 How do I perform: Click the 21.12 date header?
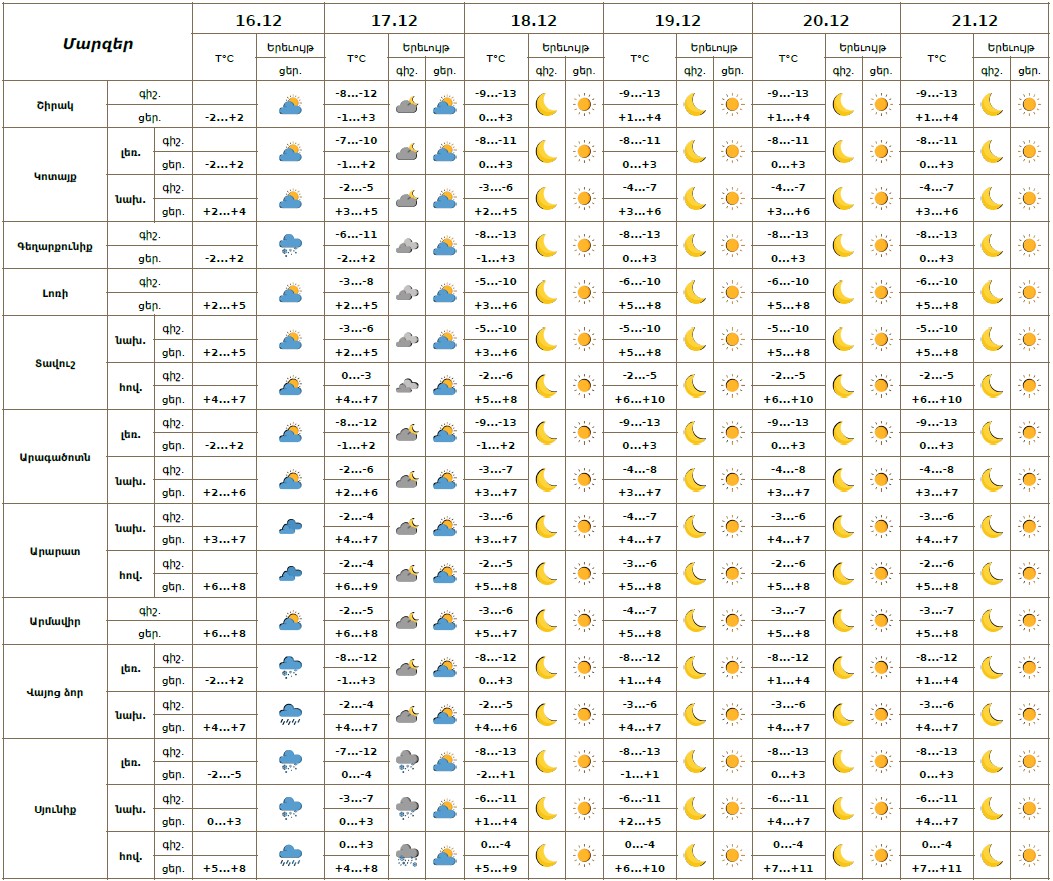click(974, 20)
